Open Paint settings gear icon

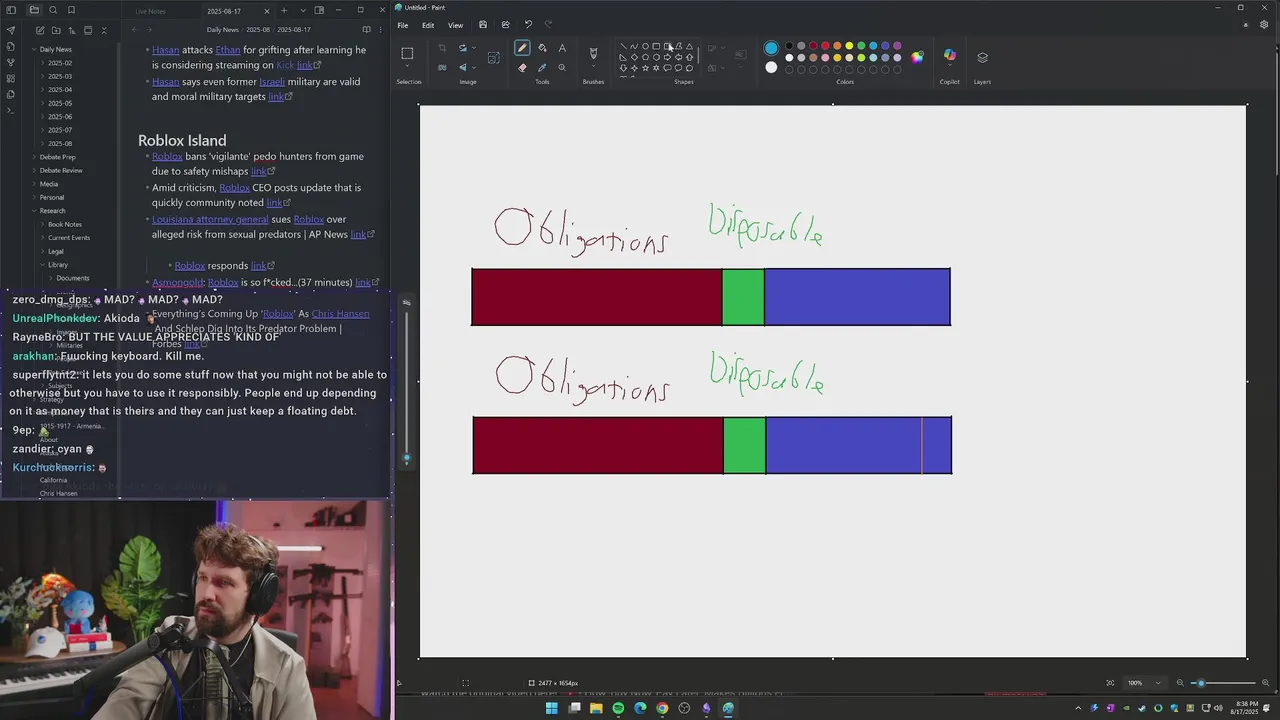tap(1264, 25)
